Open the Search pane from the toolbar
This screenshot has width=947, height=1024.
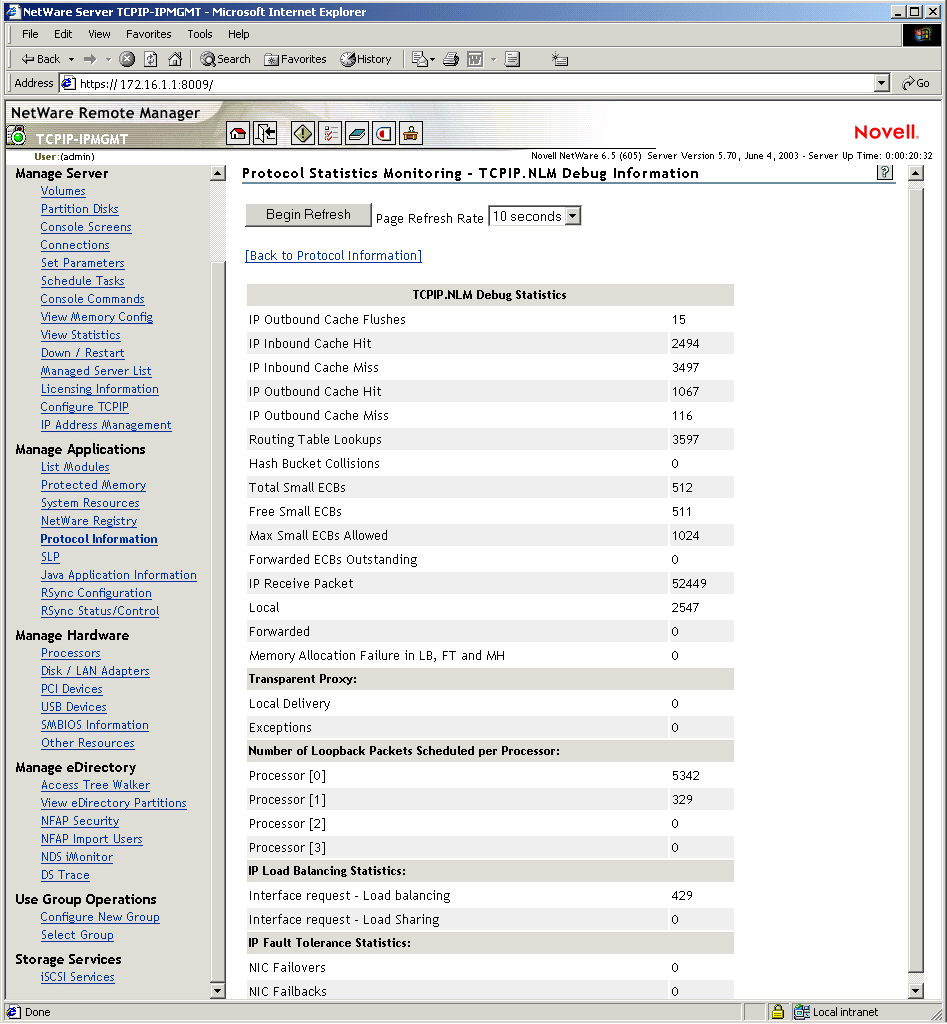tap(226, 59)
